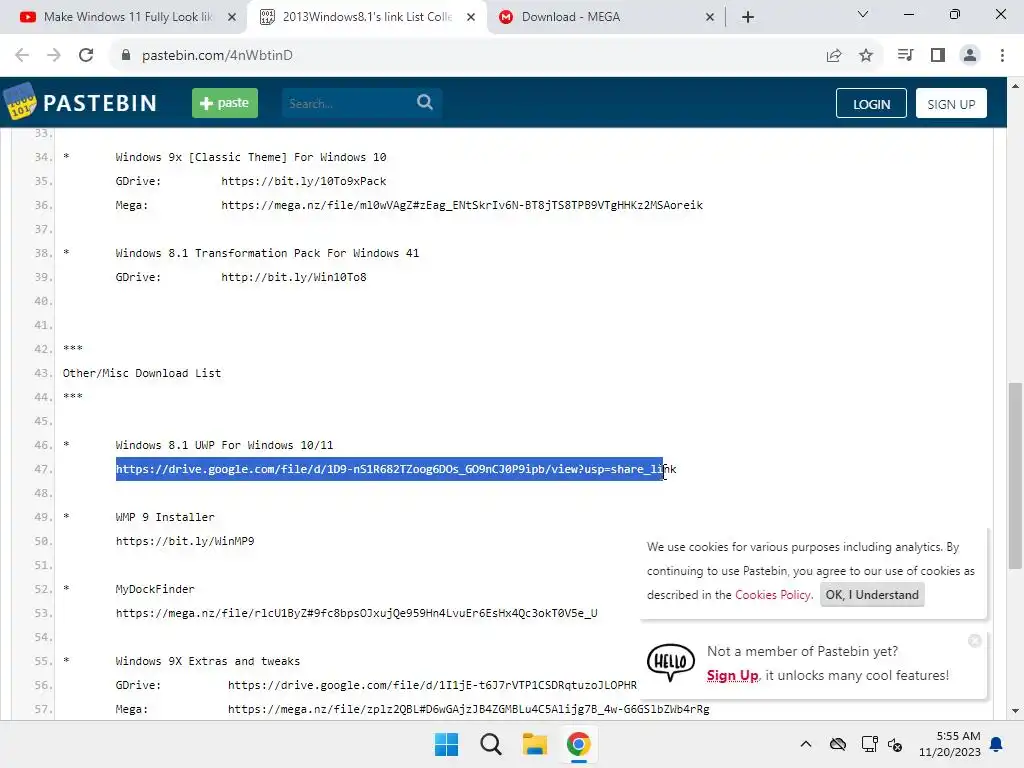Click the bit.ly/Win10To8 link text
Image resolution: width=1024 pixels, height=768 pixels.
[x=294, y=277]
